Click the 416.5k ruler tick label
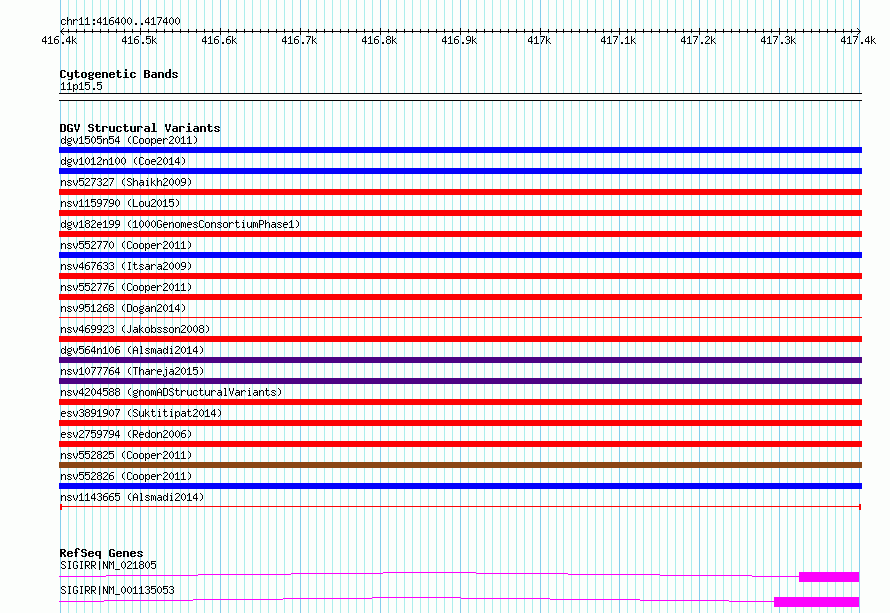 click(139, 40)
